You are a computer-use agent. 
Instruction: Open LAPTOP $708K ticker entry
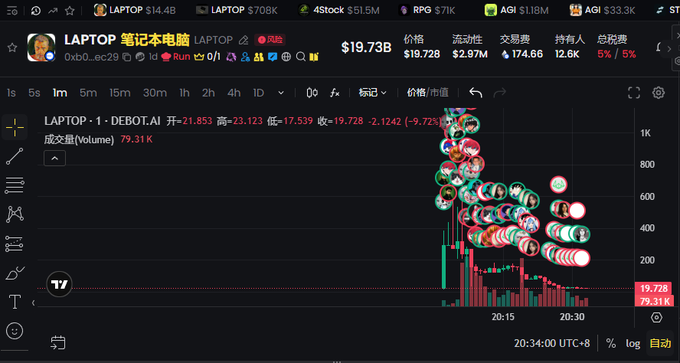point(237,10)
